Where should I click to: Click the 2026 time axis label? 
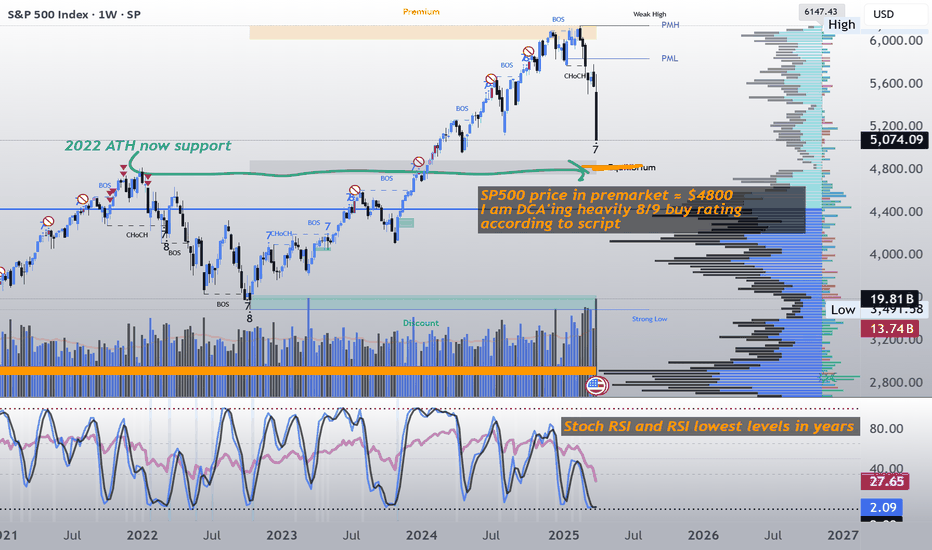[703, 535]
